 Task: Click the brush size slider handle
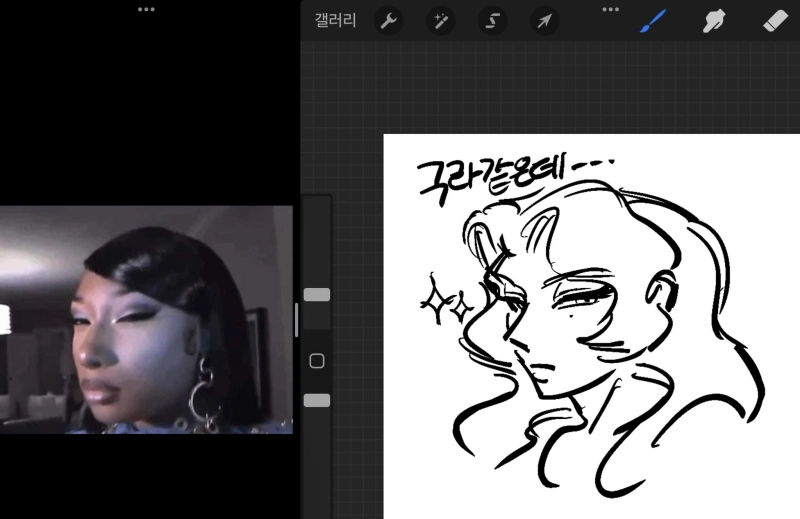point(317,295)
